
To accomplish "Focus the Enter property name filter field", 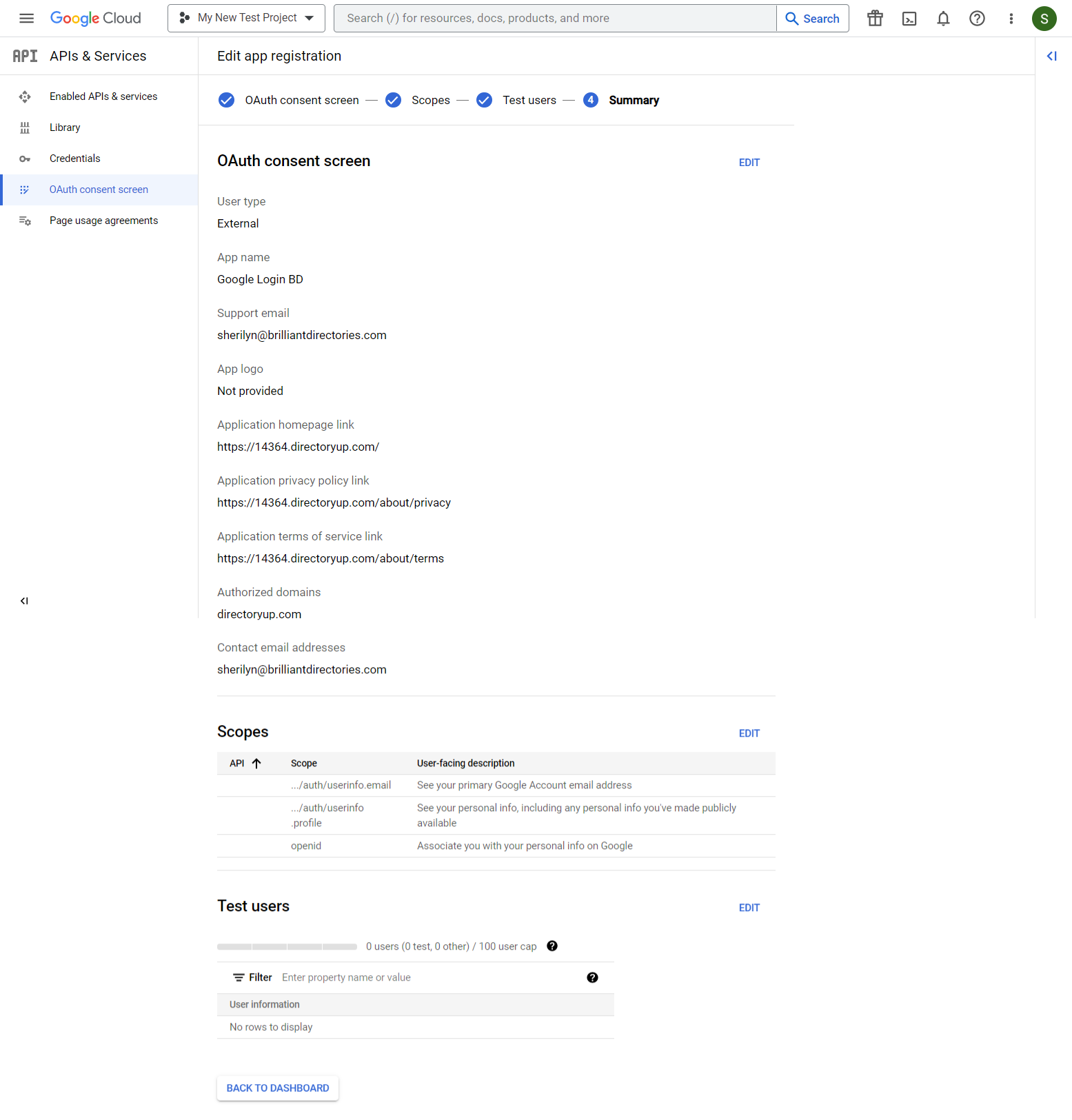I will 427,977.
